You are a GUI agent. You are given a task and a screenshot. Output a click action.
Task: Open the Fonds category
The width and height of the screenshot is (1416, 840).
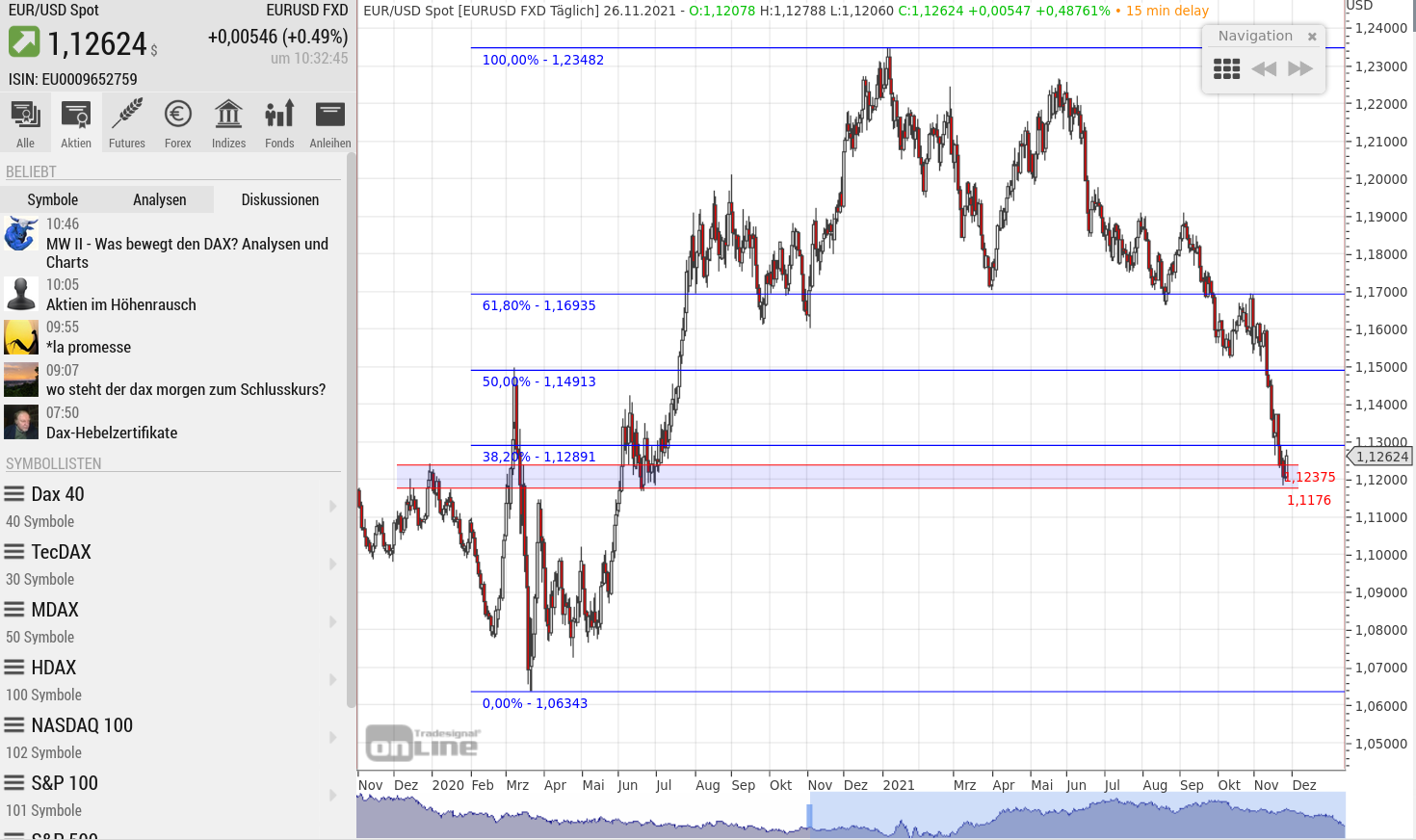coord(279,123)
